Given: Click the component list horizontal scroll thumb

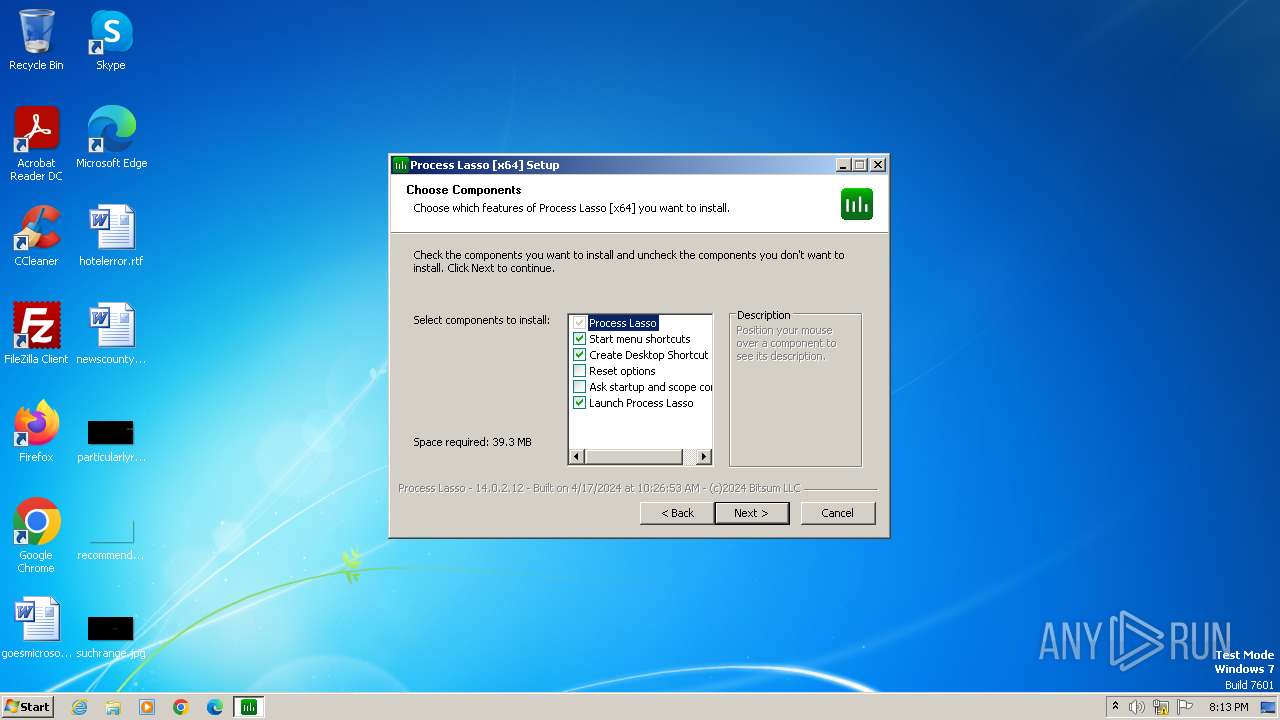Looking at the screenshot, I should click(x=633, y=457).
